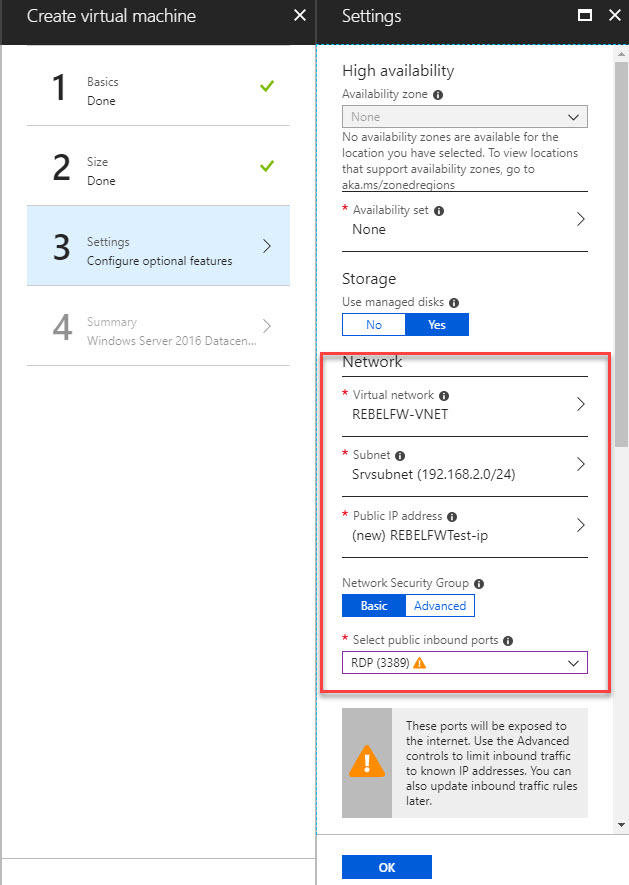Image resolution: width=629 pixels, height=885 pixels.
Task: Click info icon beside Availability zone
Action: [438, 95]
